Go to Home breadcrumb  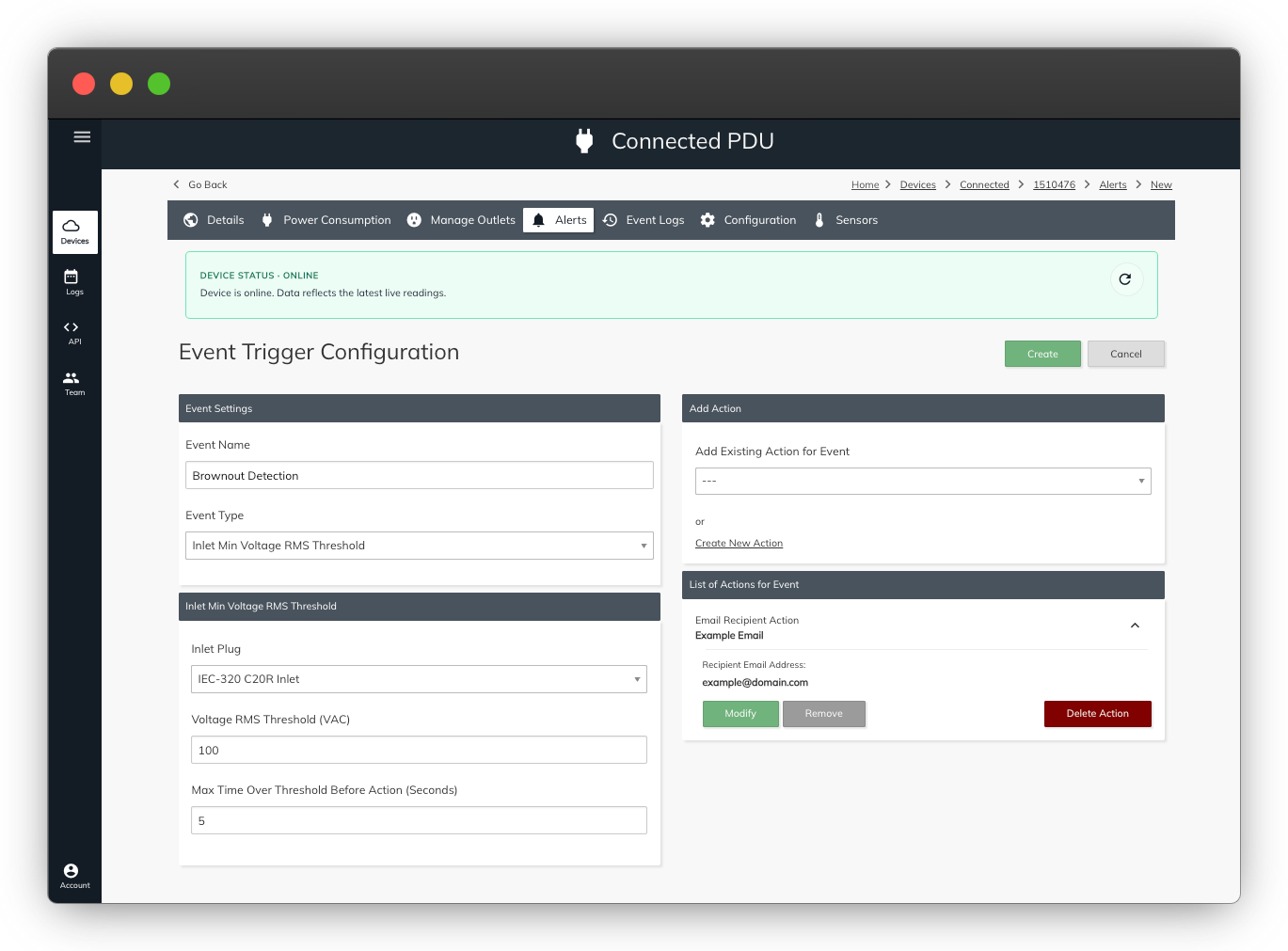coord(866,184)
